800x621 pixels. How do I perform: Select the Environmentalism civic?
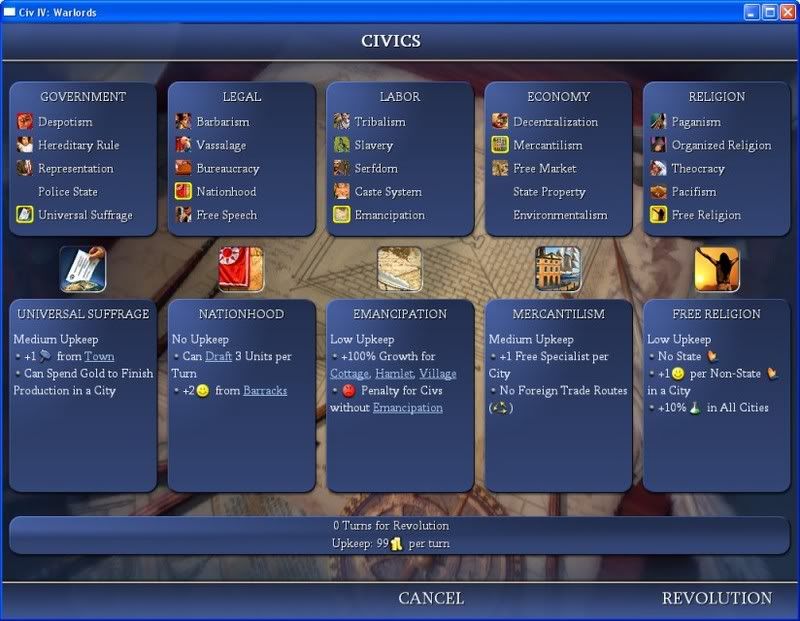[x=560, y=215]
